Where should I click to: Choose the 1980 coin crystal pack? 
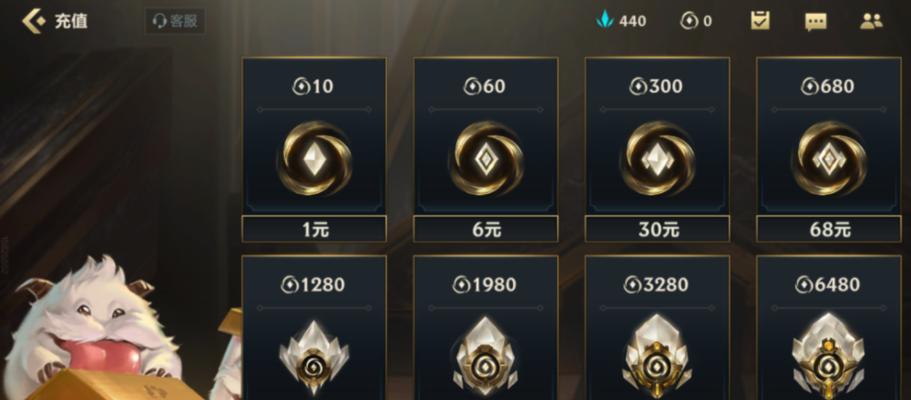pos(486,328)
